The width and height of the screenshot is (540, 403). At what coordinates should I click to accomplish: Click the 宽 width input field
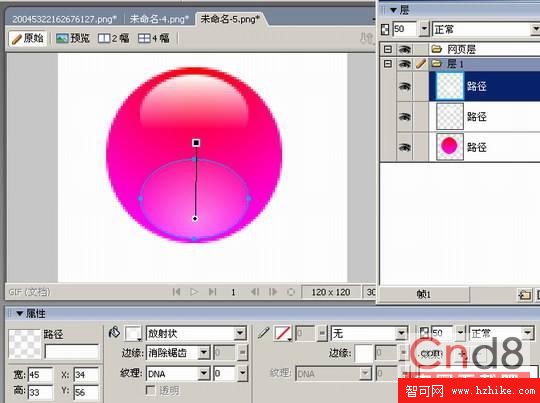(40, 374)
